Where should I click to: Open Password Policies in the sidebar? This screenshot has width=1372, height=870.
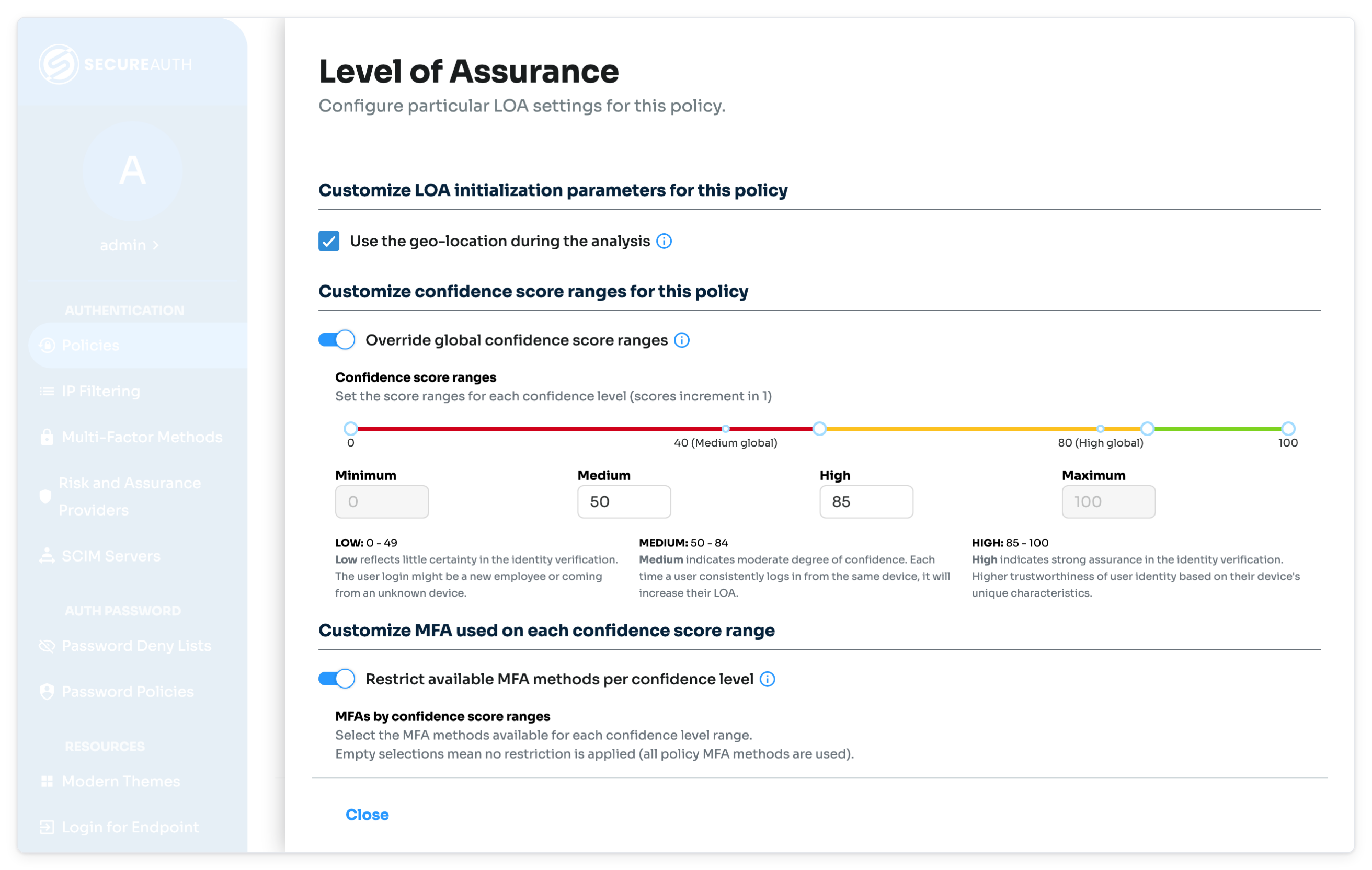coord(138,692)
